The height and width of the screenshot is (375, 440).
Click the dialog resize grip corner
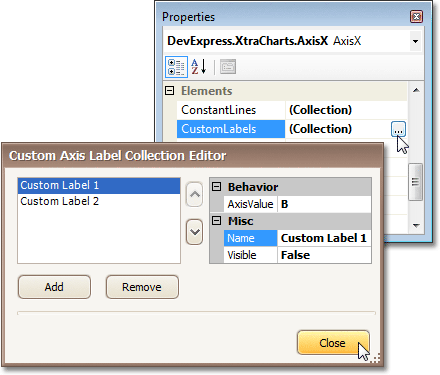(375, 358)
